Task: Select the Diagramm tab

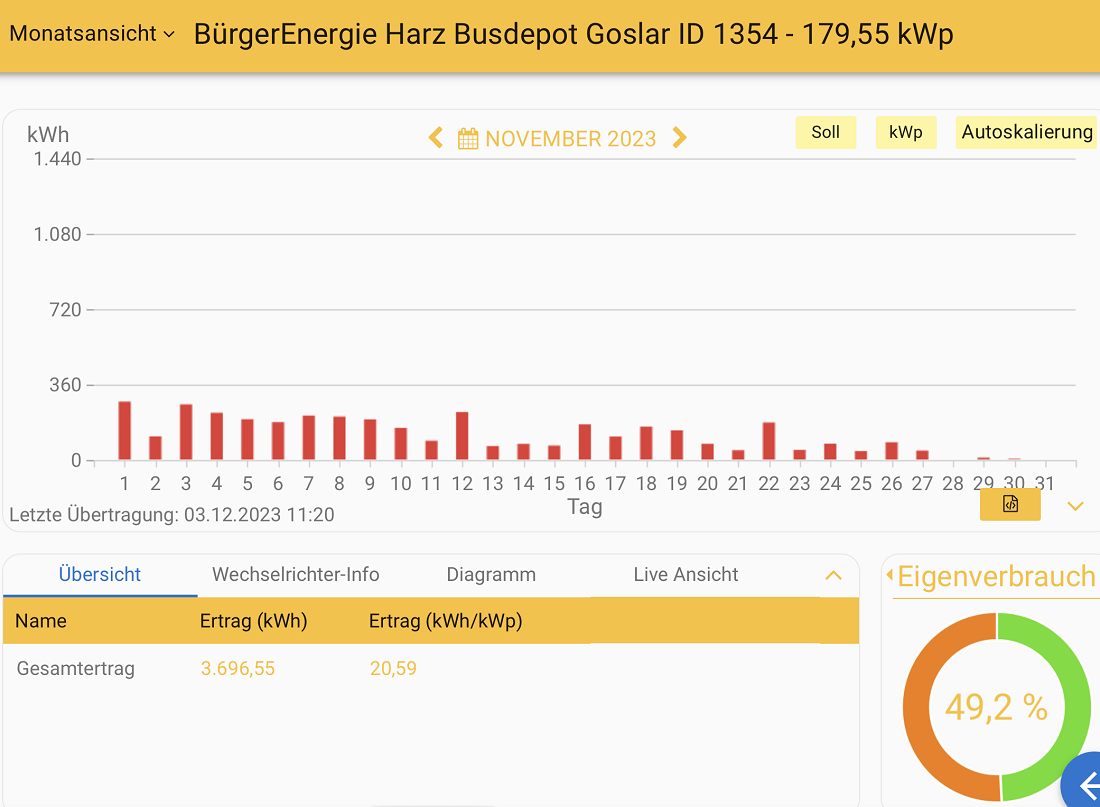Action: pyautogui.click(x=491, y=575)
